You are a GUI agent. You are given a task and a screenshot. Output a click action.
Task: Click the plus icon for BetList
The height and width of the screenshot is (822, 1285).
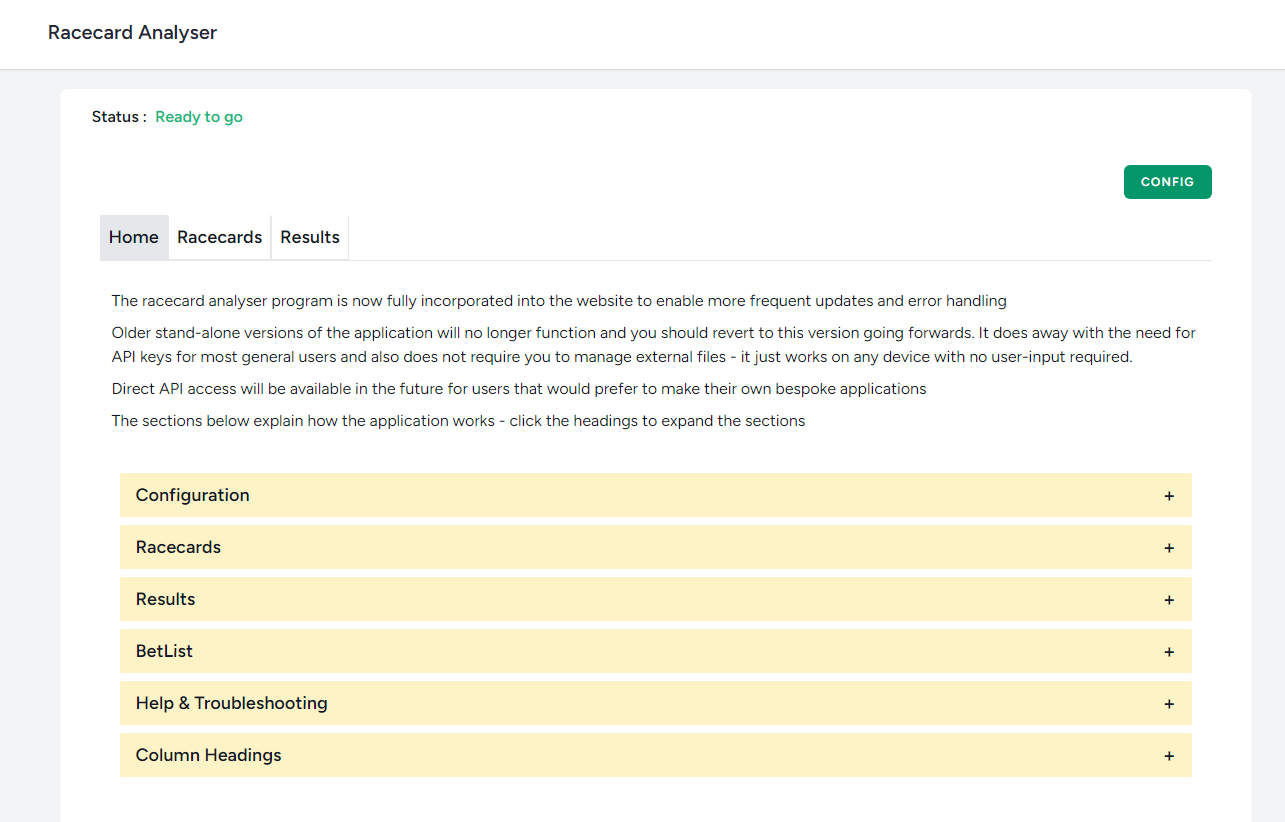point(1169,652)
